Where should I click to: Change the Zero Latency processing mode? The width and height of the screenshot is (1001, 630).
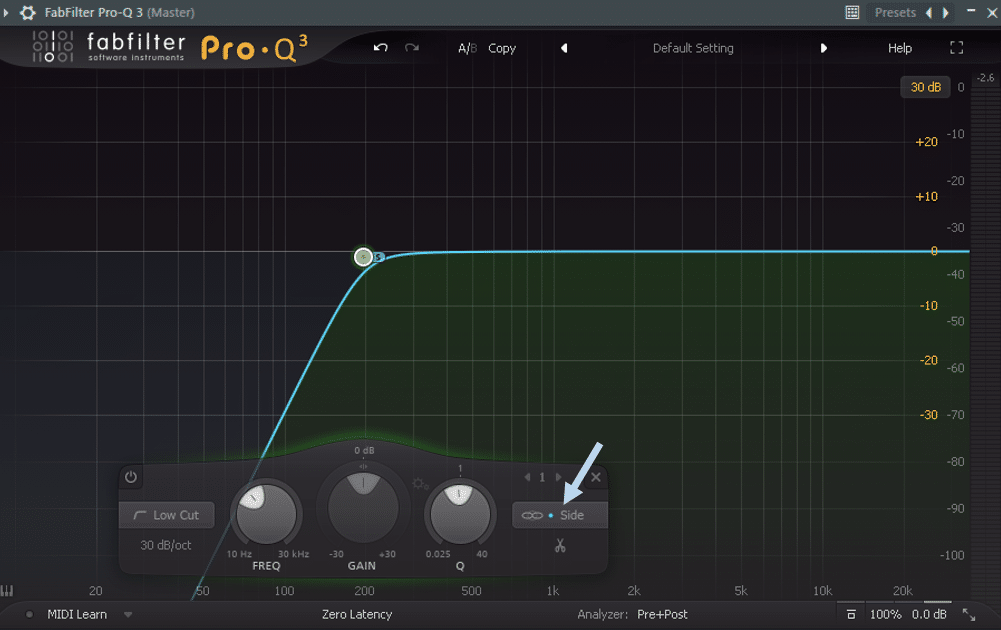[x=357, y=614]
